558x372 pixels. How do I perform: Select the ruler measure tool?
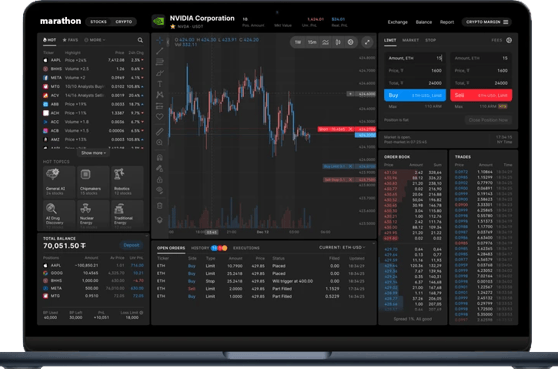coord(160,131)
